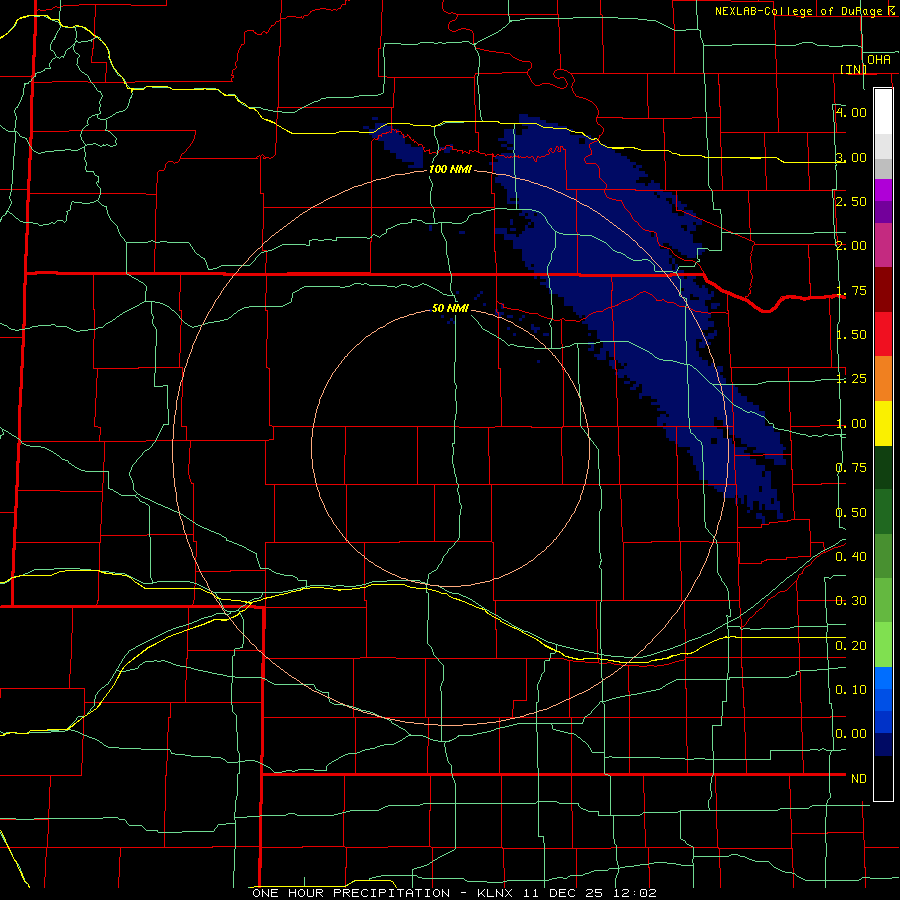
Task: Click the 1.50 legend value
Action: [x=851, y=335]
